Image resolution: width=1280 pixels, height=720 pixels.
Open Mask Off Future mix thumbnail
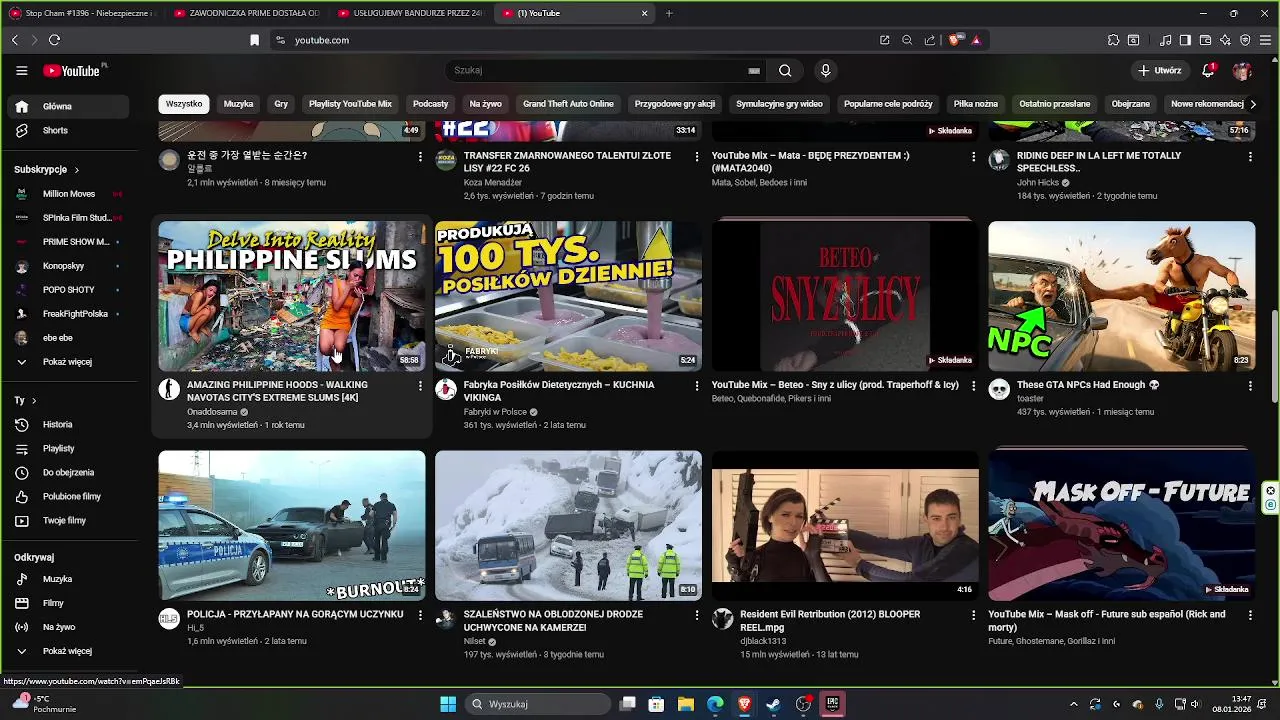(1122, 525)
